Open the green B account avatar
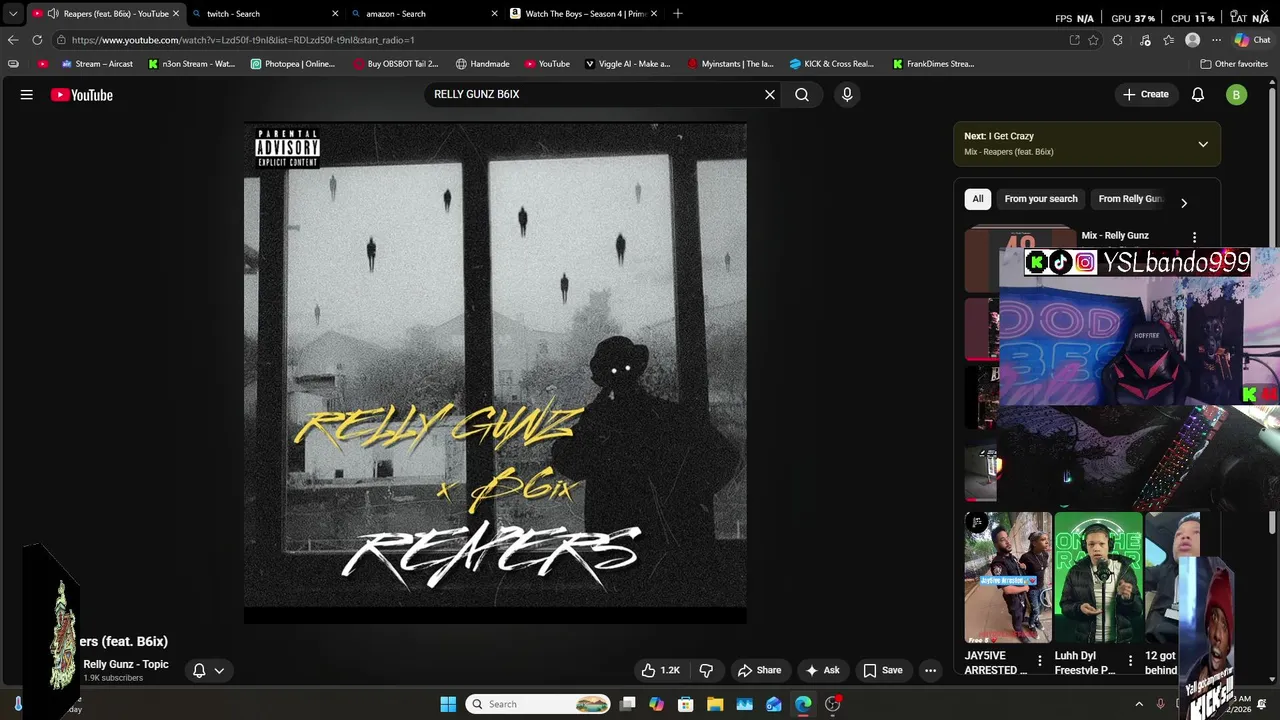Image resolution: width=1280 pixels, height=720 pixels. (x=1237, y=95)
